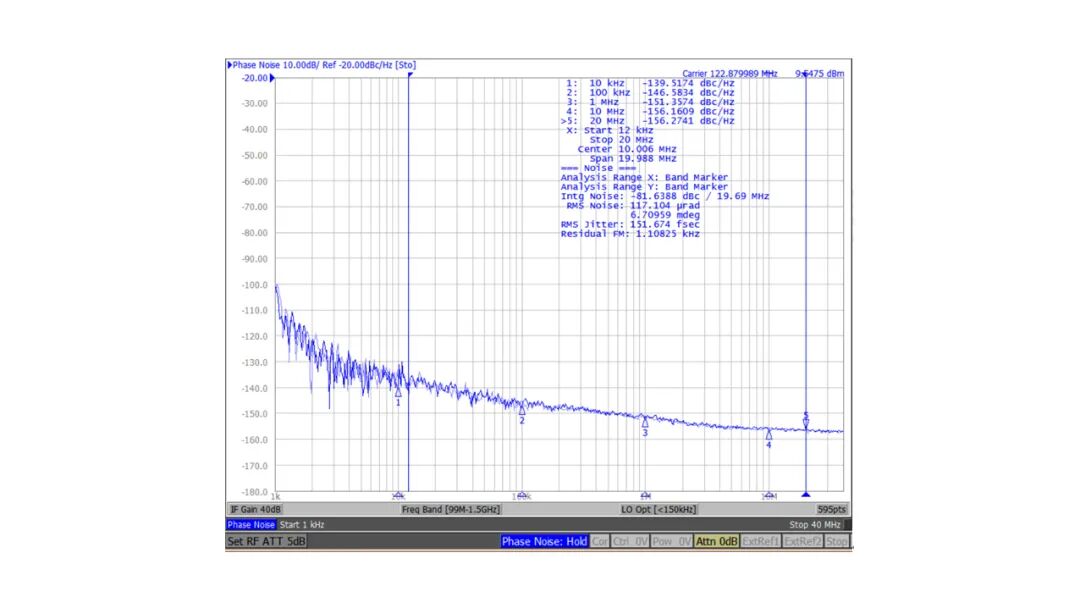Select the RMS Jitter 151.674 fsec readout

pos(630,224)
